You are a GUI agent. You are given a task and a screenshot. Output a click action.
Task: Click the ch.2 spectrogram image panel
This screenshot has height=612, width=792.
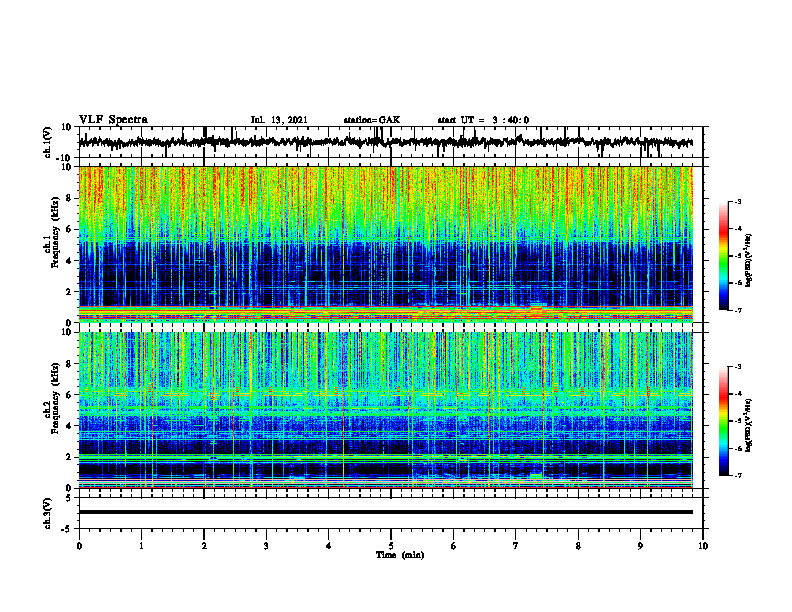[x=386, y=410]
